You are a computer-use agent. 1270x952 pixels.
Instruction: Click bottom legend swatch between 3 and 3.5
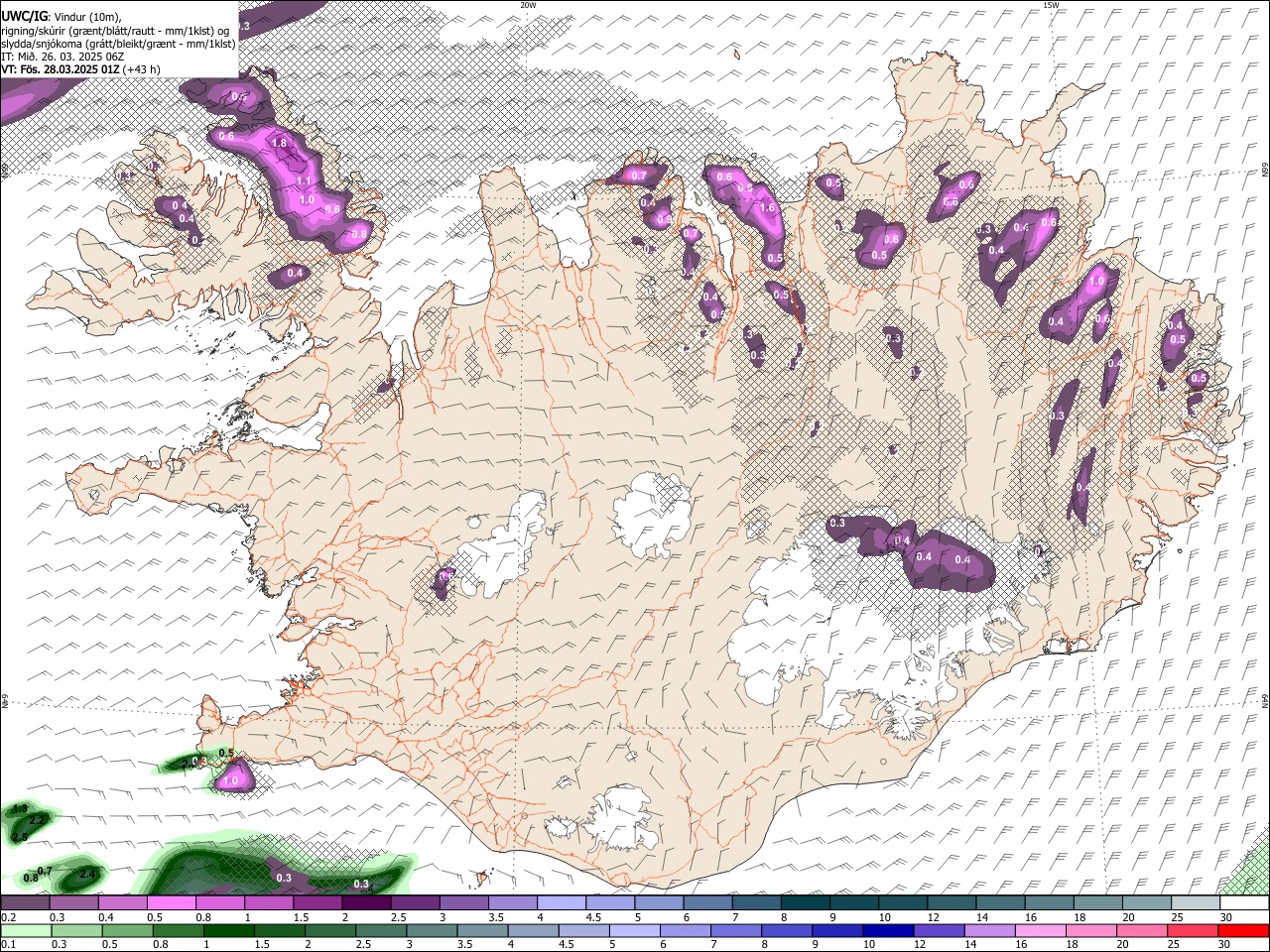[432, 930]
